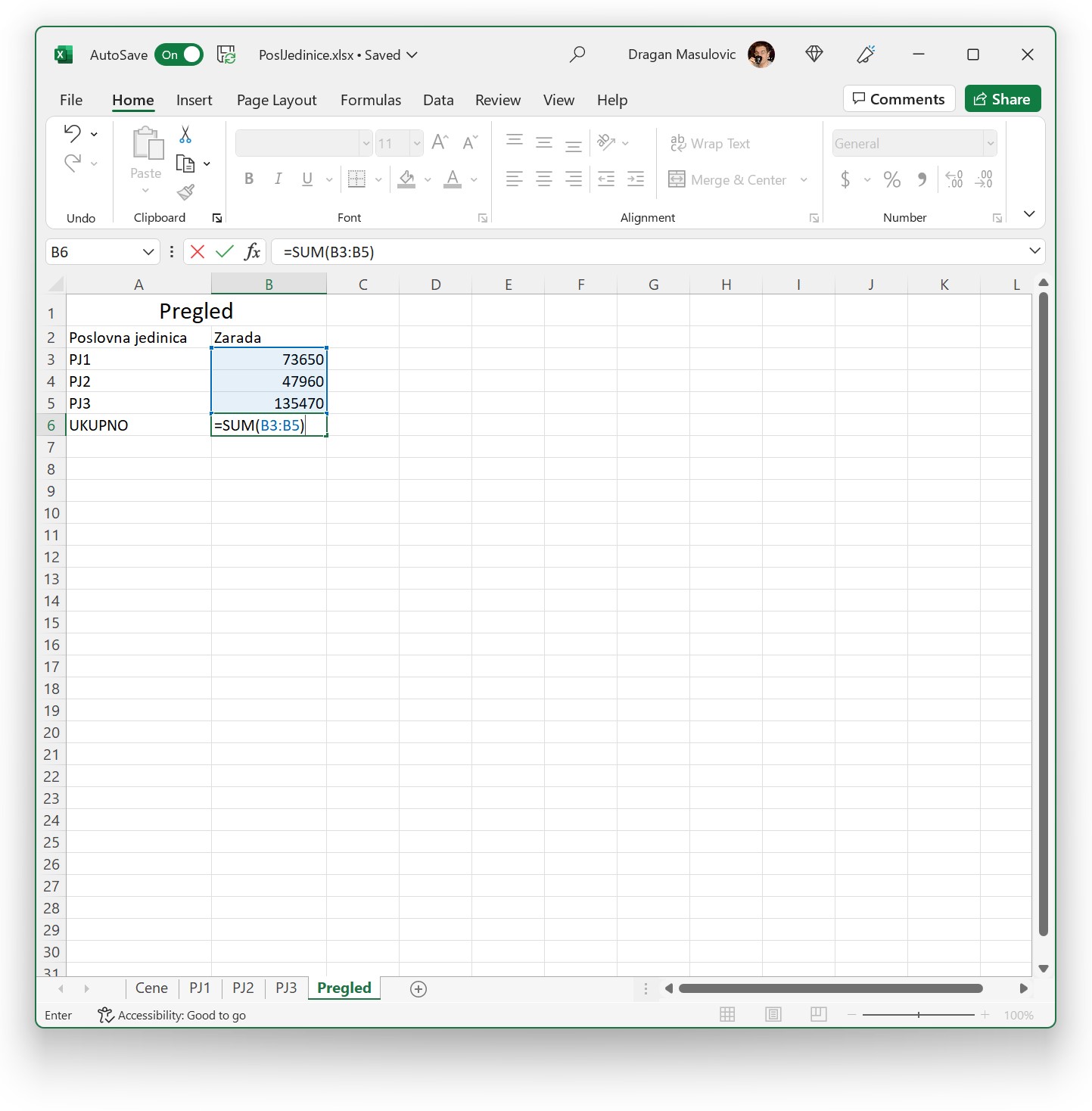Viewport: 1092px width, 1111px height.
Task: Click the pen and sparkle coming-soon icon
Action: (866, 54)
